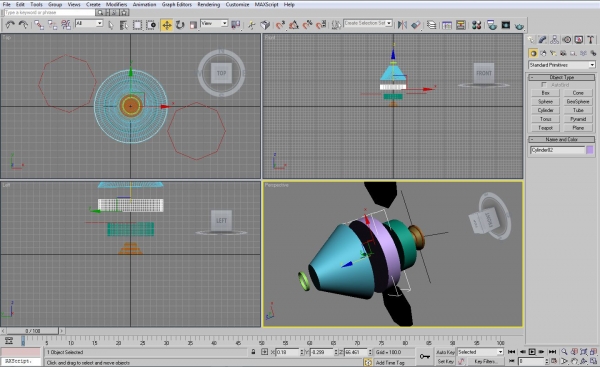Open the Create Selection Set dropdown
This screenshot has width=600, height=367.
tap(368, 23)
